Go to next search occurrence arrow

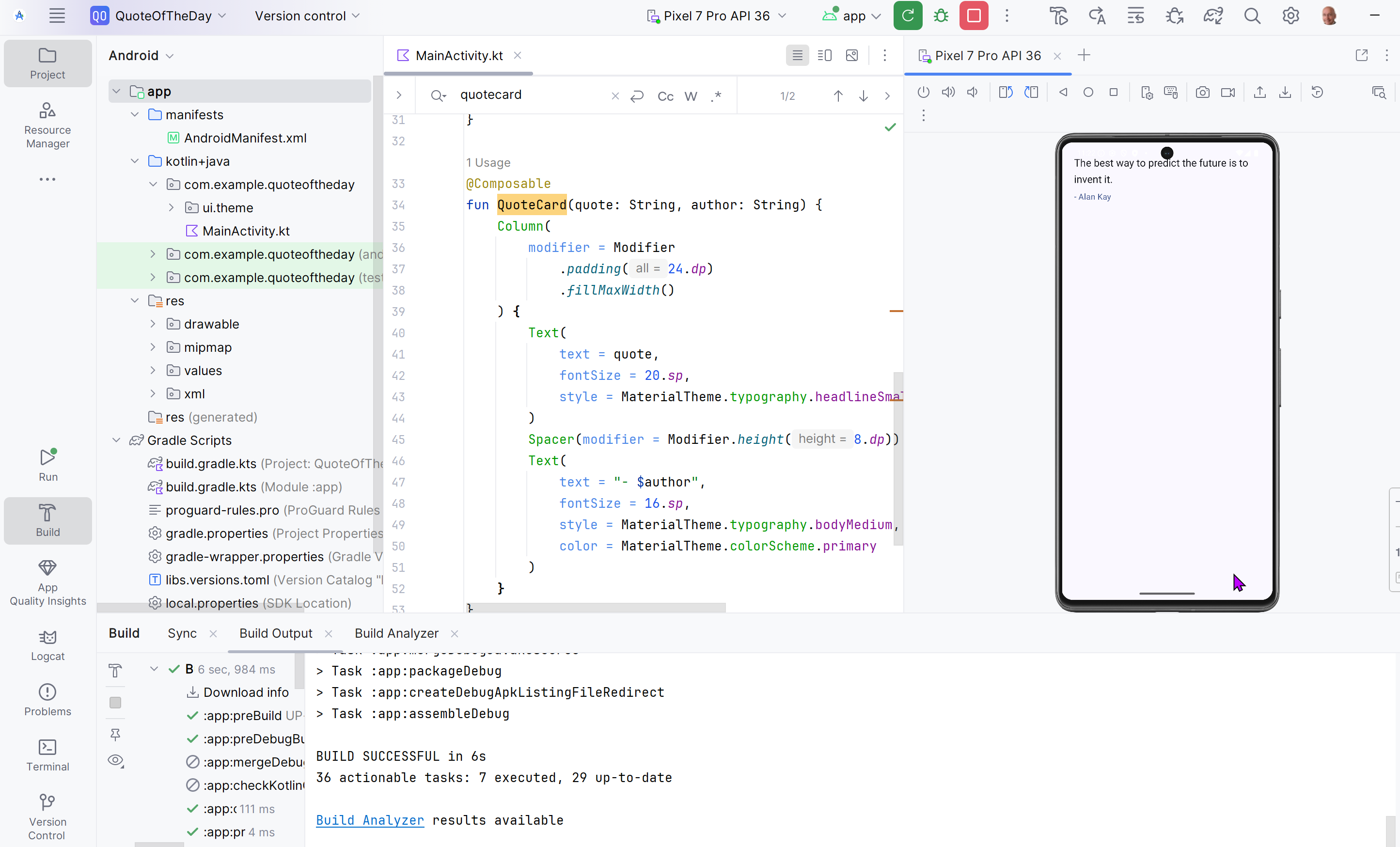(x=863, y=96)
